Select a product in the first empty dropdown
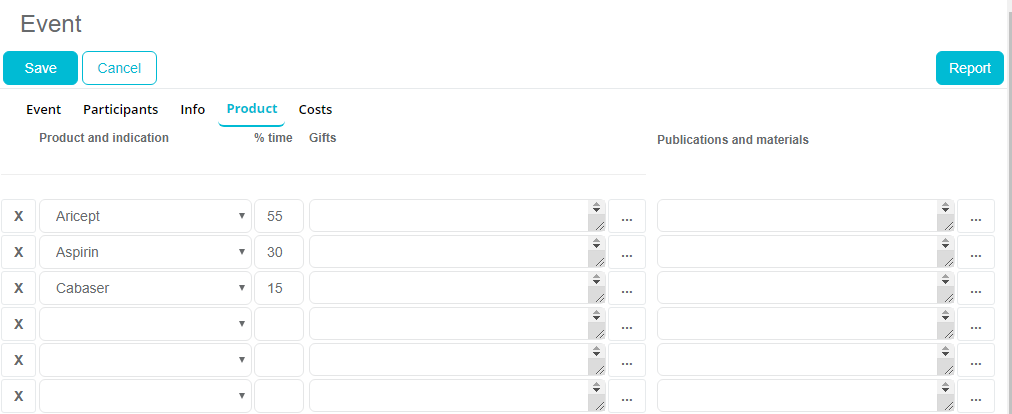1012x414 pixels. click(x=145, y=324)
